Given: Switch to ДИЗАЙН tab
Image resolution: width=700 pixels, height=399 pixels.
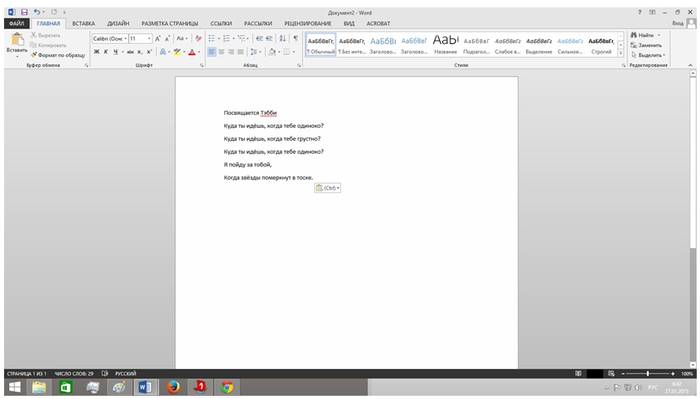Looking at the screenshot, I should 118,23.
